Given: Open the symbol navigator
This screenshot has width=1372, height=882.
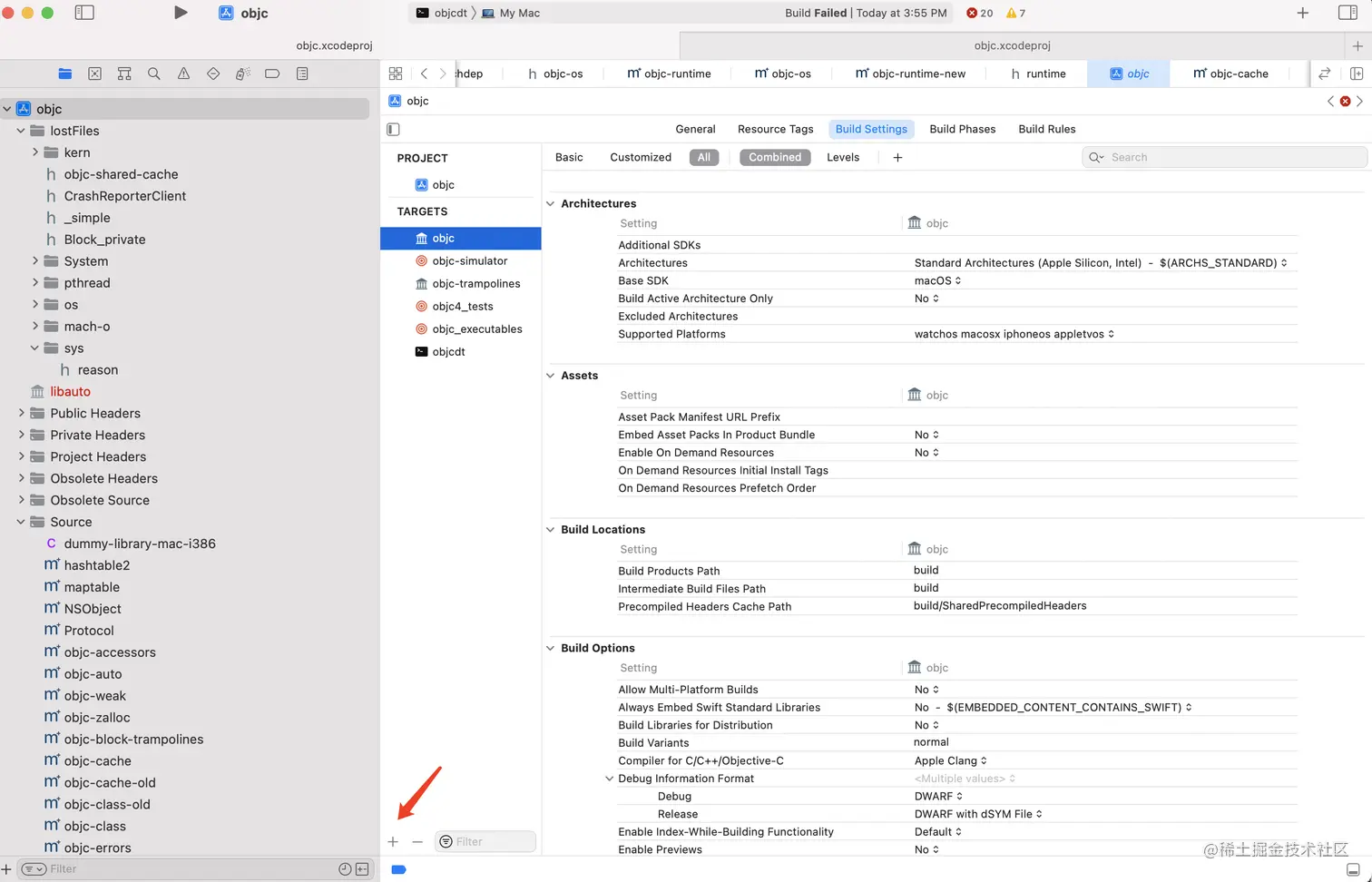Looking at the screenshot, I should [x=124, y=73].
